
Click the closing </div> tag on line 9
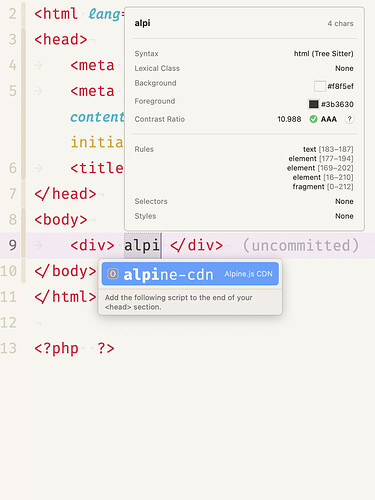196,246
